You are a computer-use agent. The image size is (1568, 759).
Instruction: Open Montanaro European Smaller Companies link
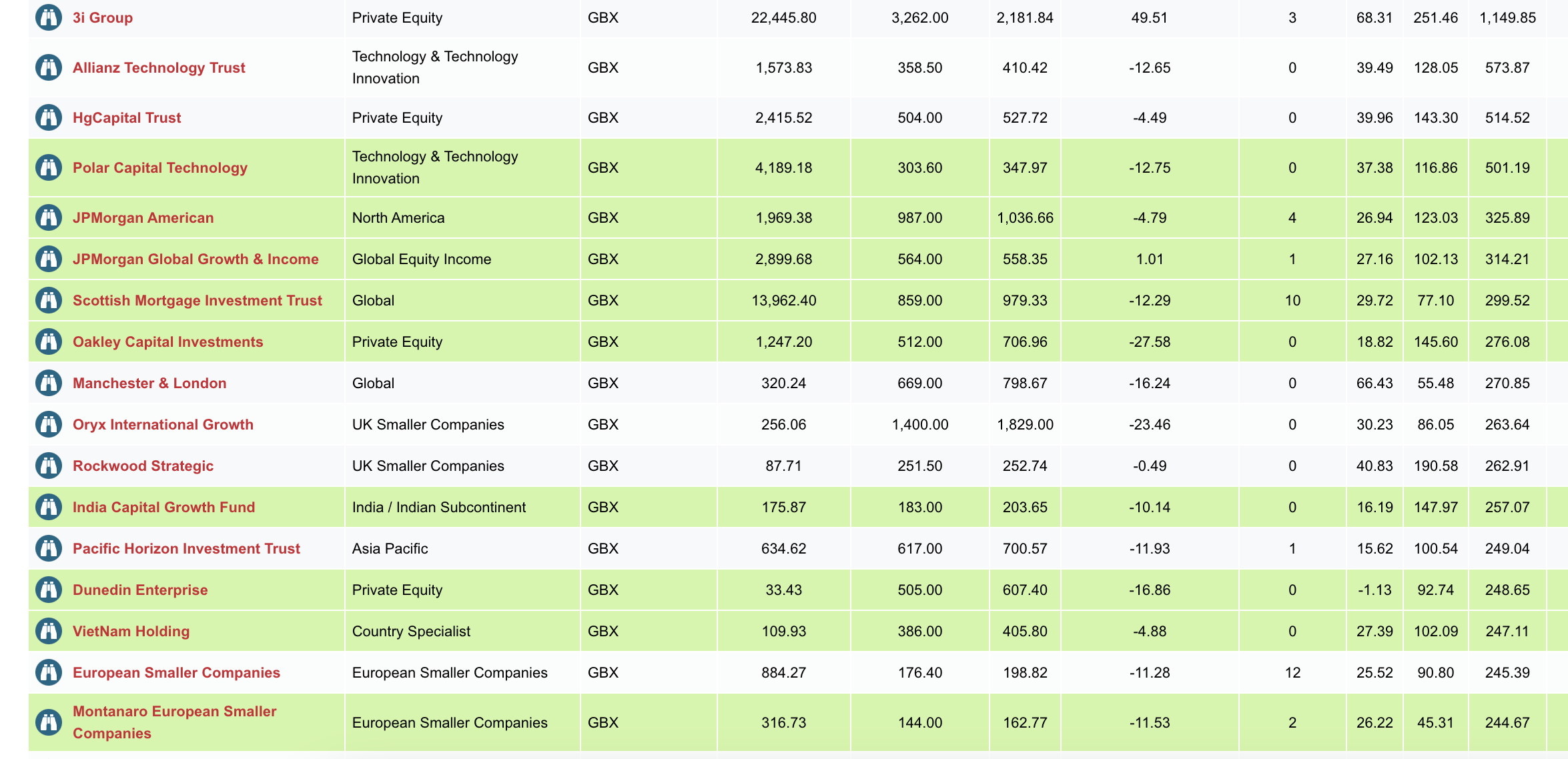[x=175, y=722]
